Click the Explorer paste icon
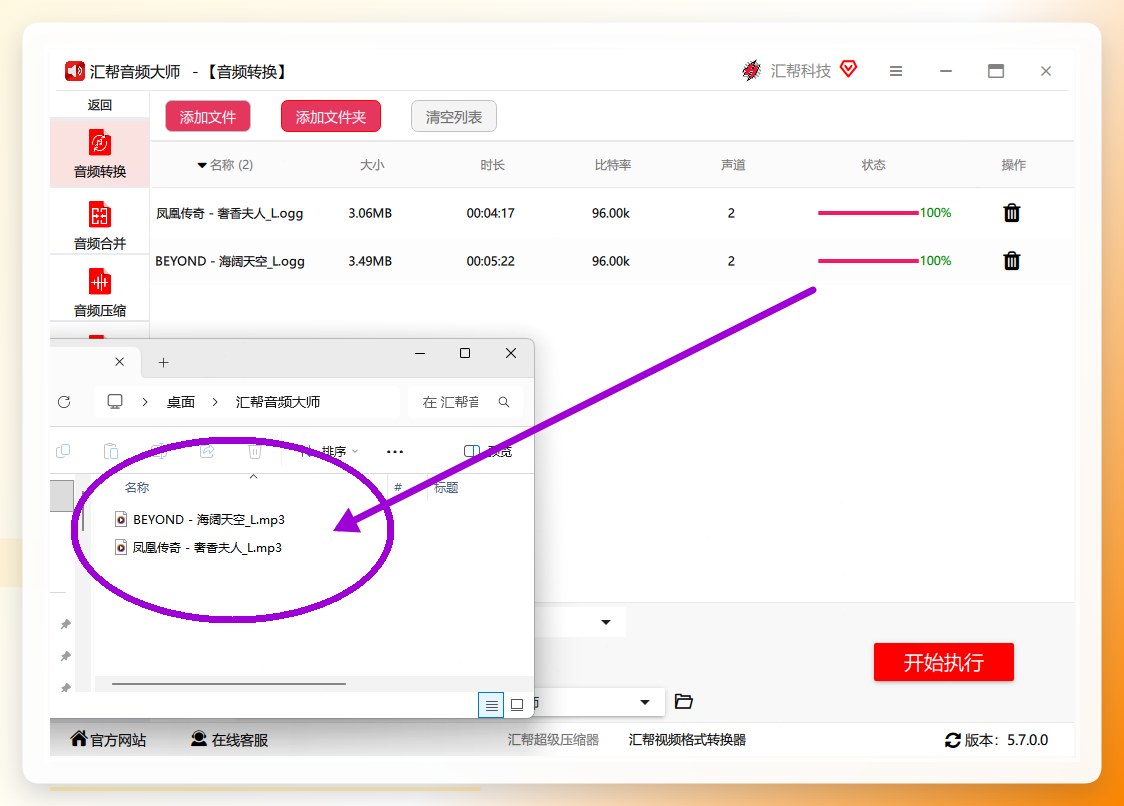Viewport: 1124px width, 806px height. coord(110,451)
